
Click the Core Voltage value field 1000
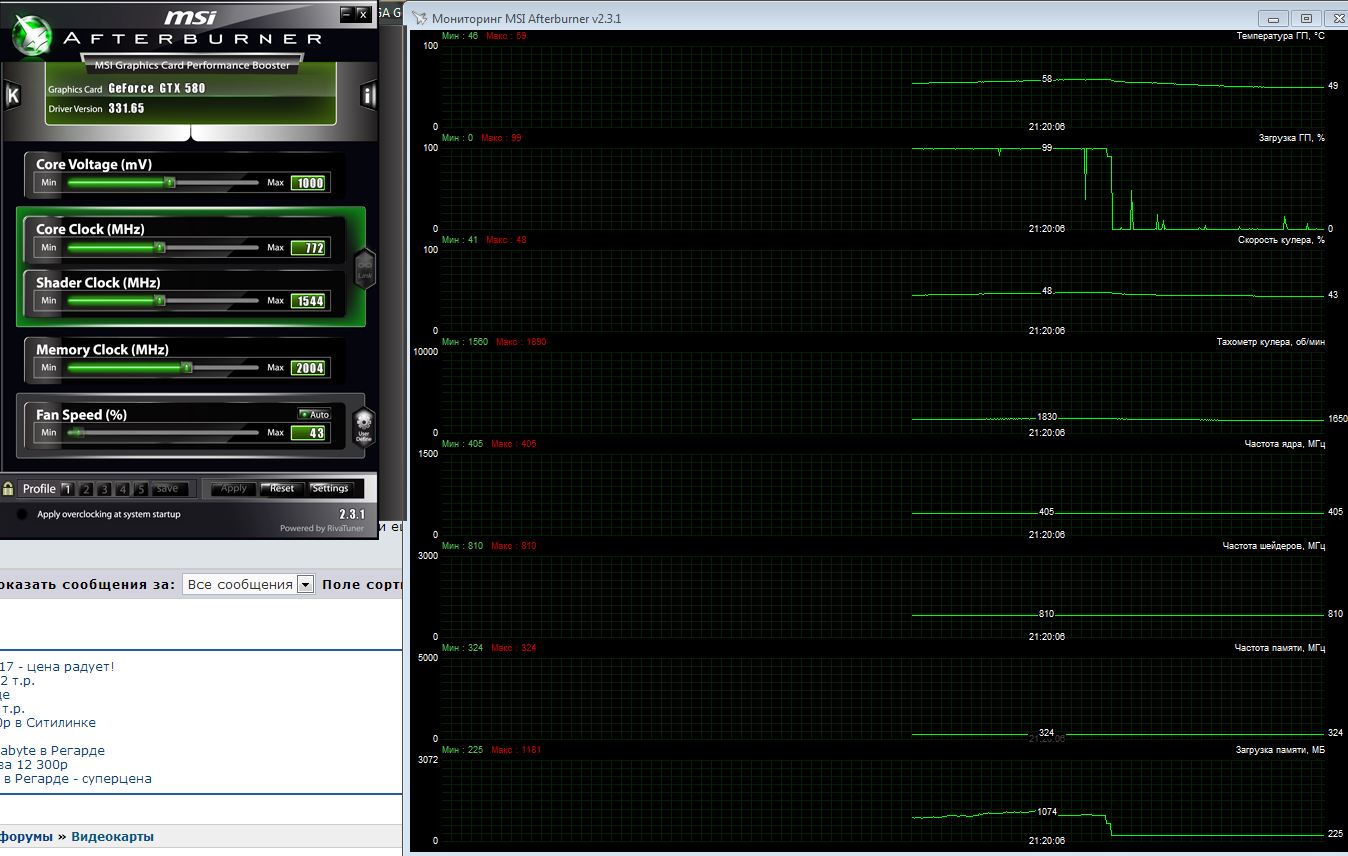[x=308, y=183]
